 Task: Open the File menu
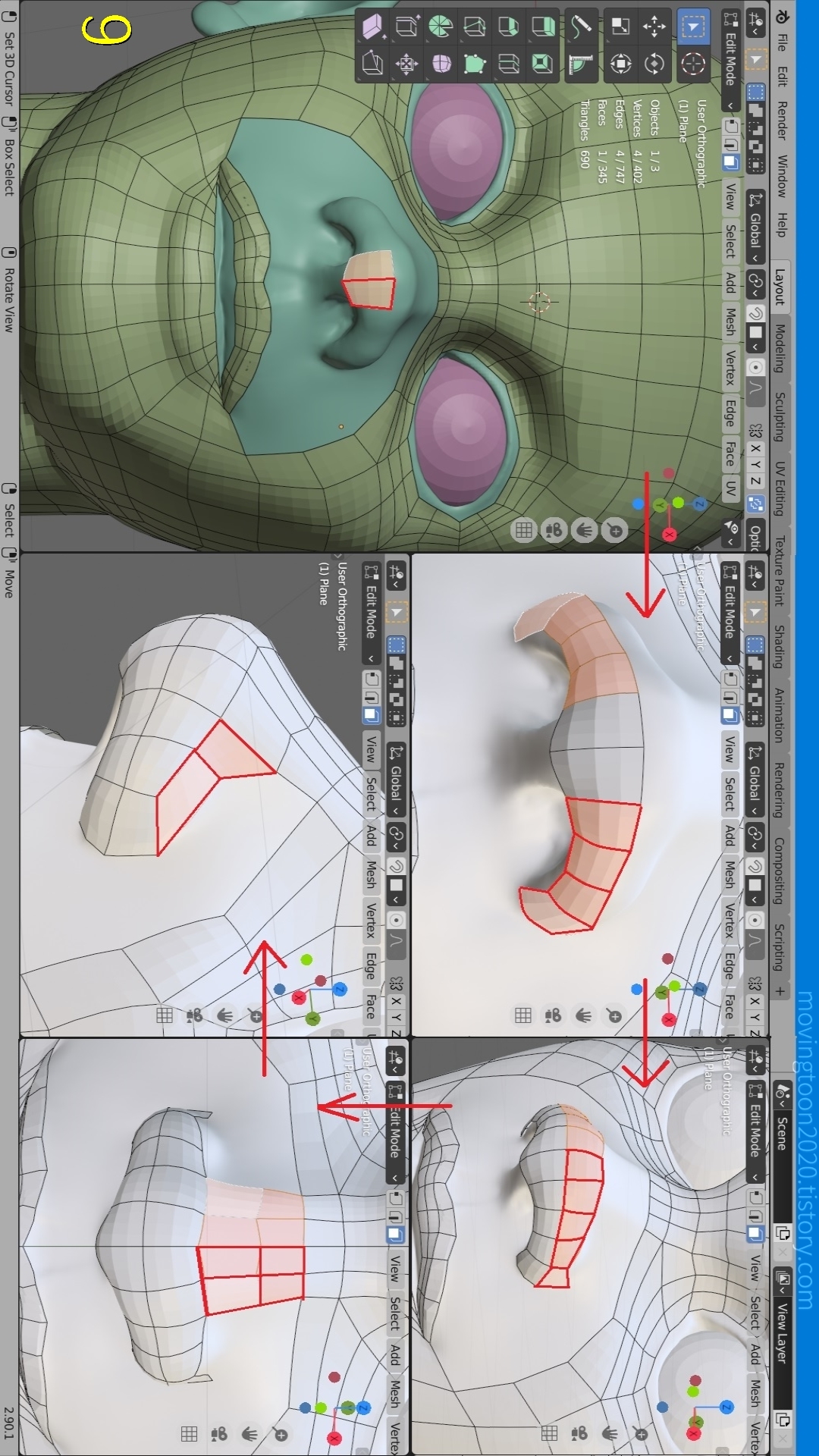(782, 42)
